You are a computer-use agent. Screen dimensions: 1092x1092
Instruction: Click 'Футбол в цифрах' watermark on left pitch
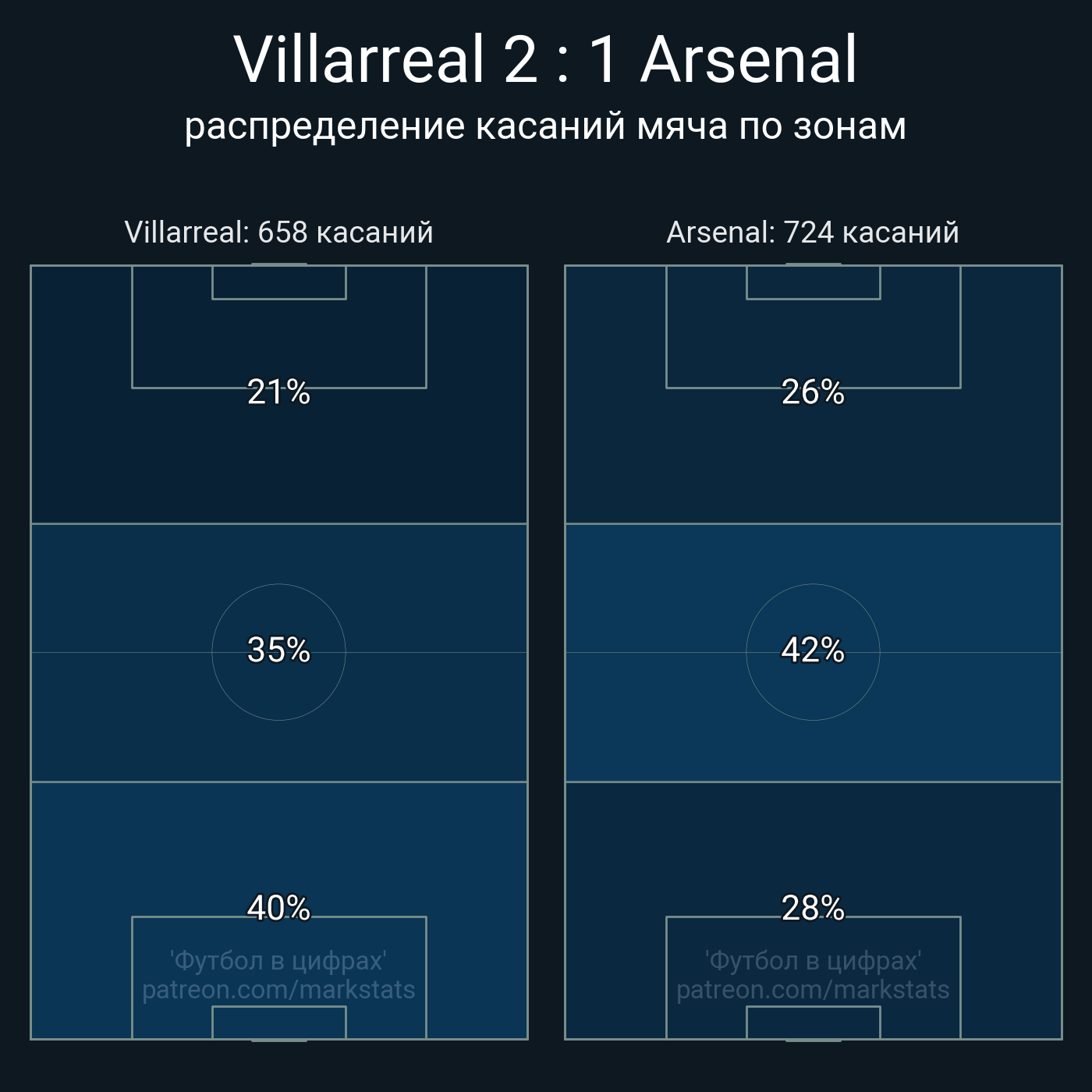click(278, 961)
